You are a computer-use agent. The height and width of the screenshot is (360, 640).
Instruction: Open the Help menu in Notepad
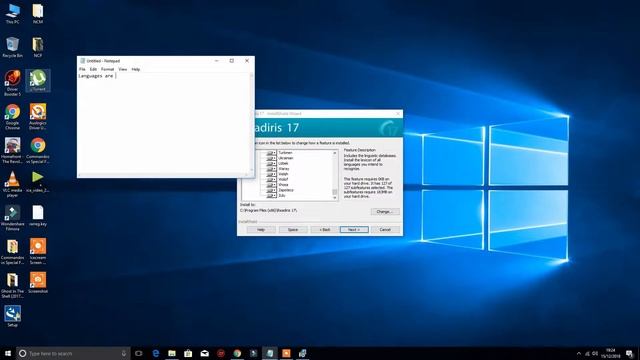[x=136, y=69]
